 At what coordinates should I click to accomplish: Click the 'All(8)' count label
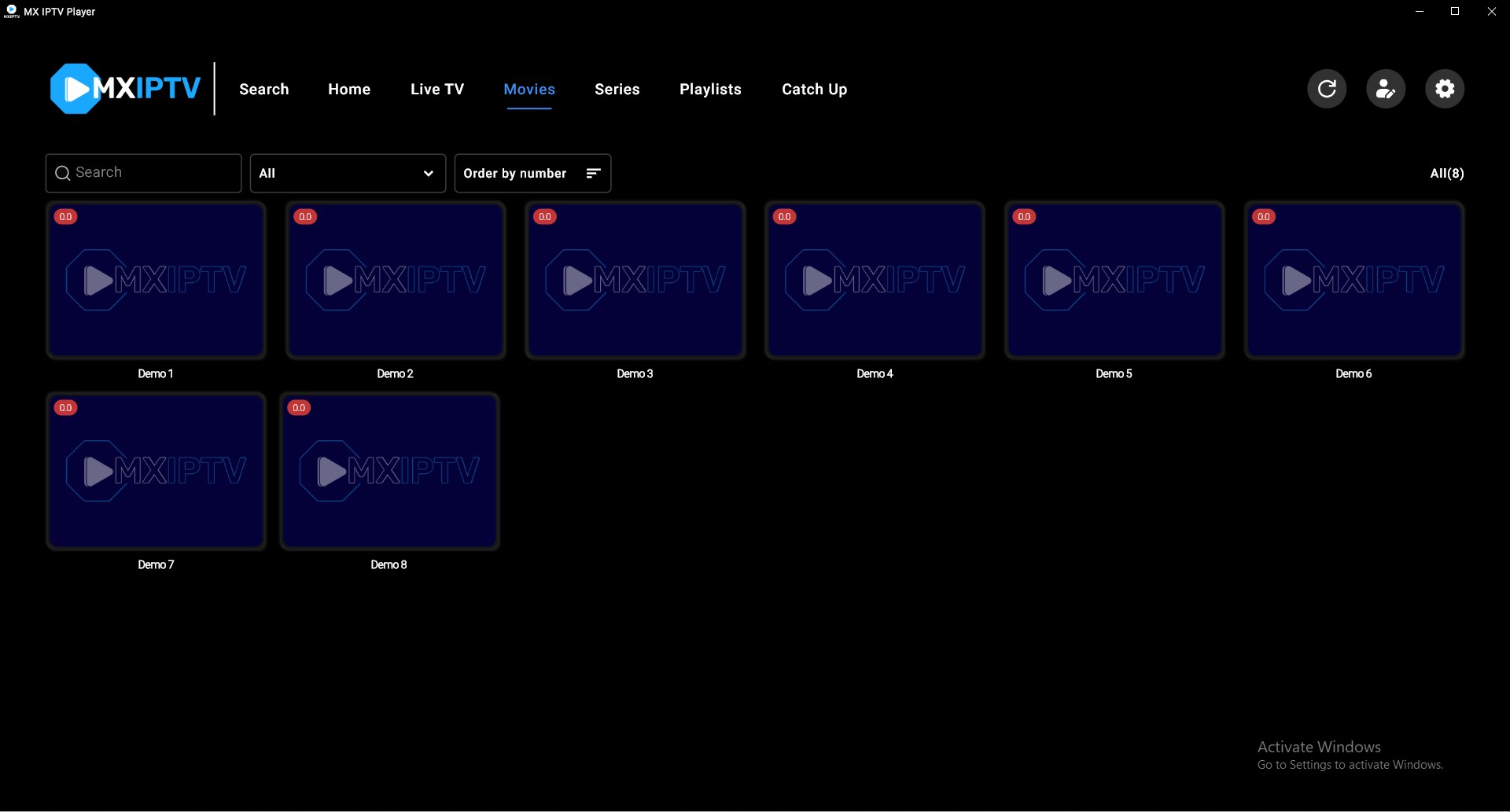pyautogui.click(x=1447, y=174)
